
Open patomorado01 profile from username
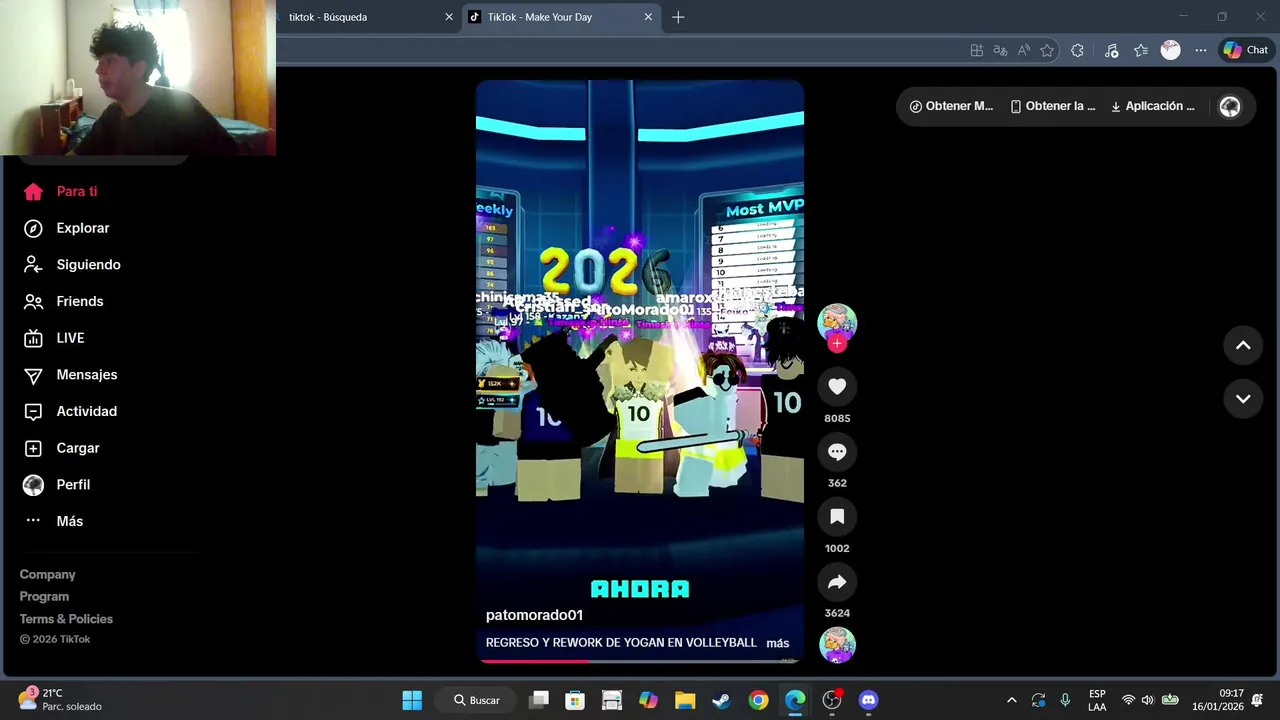(x=534, y=615)
